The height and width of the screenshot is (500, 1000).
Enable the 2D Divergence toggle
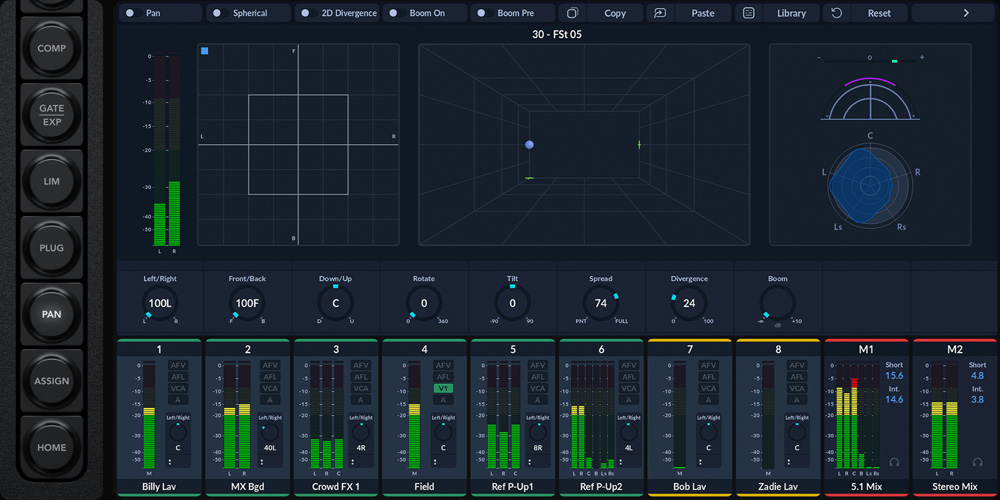(309, 13)
